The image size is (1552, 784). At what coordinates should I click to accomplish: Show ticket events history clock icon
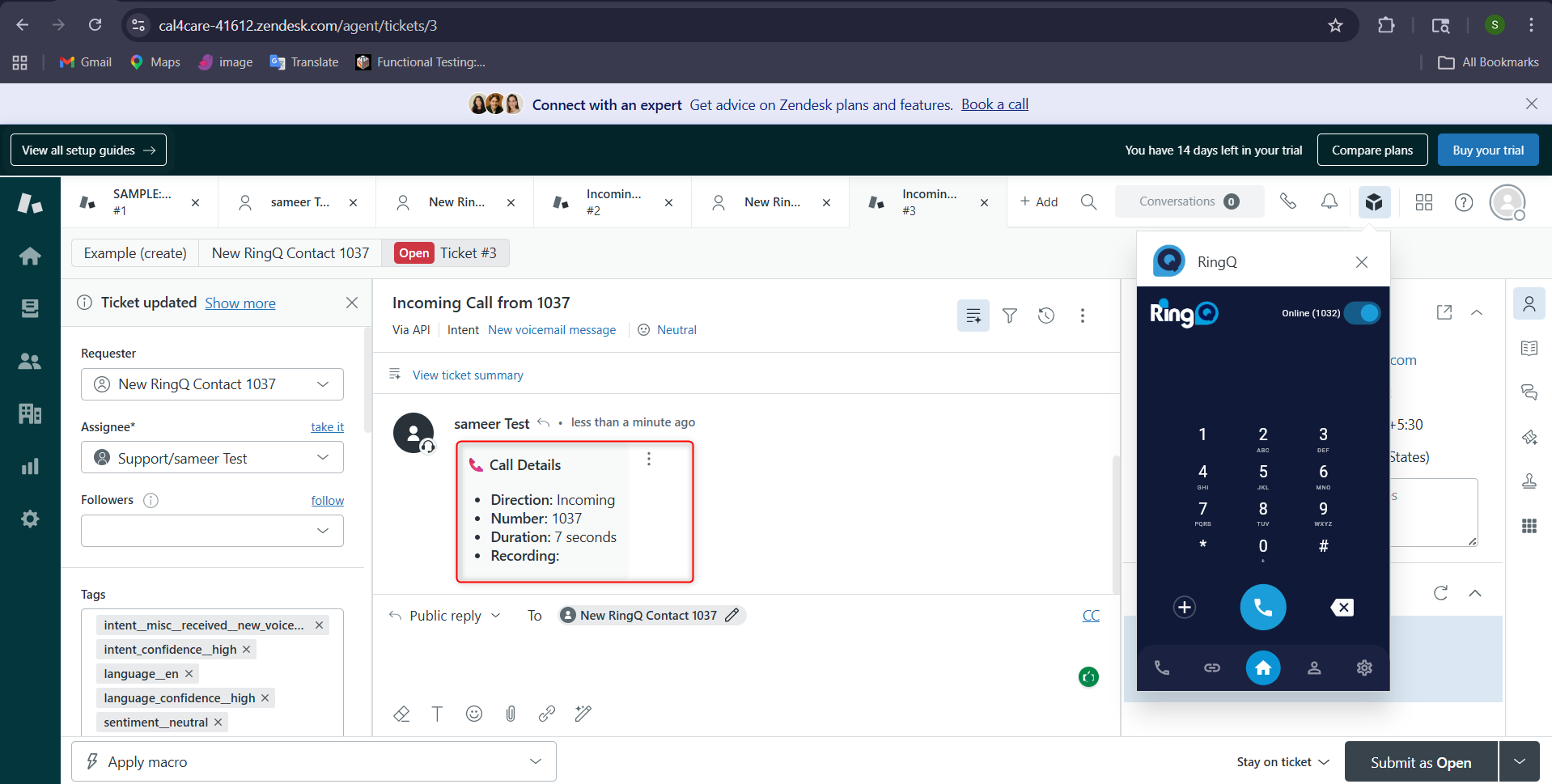1046,316
